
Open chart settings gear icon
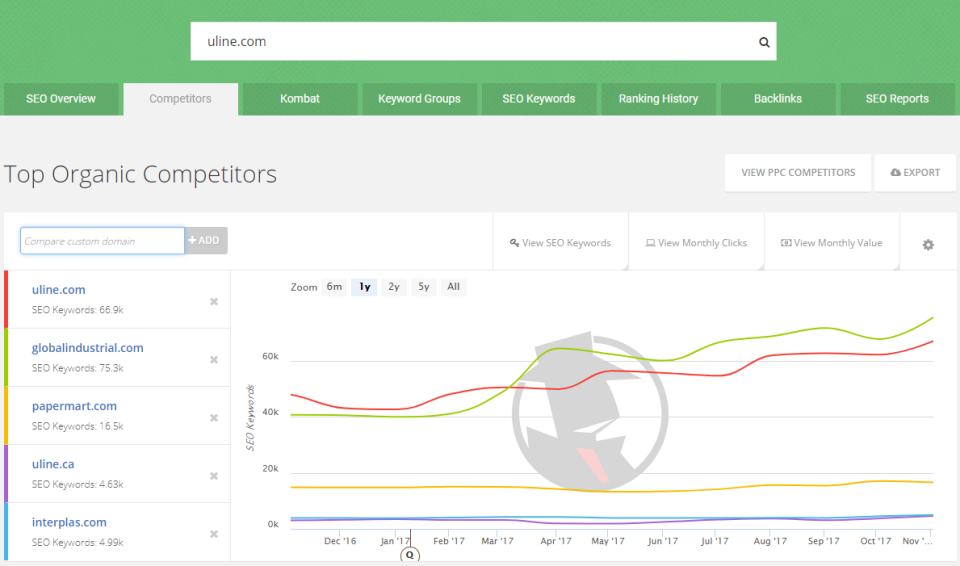[928, 244]
